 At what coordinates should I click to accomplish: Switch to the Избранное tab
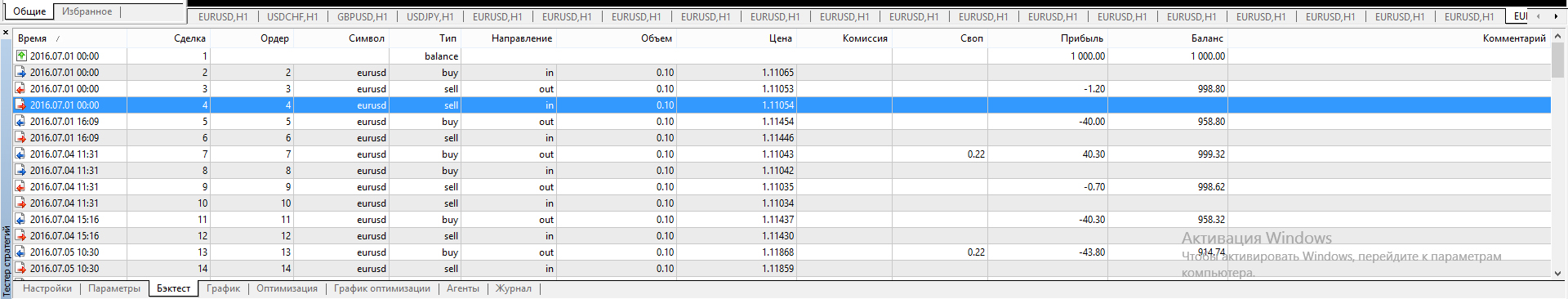[87, 11]
